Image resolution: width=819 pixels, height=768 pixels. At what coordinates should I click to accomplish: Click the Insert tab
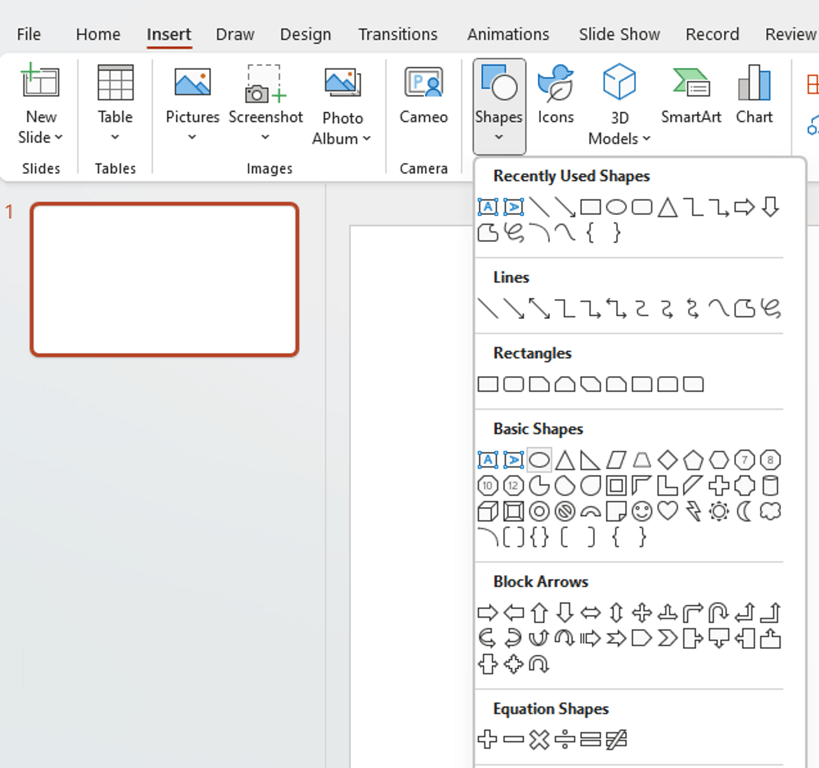coord(169,34)
